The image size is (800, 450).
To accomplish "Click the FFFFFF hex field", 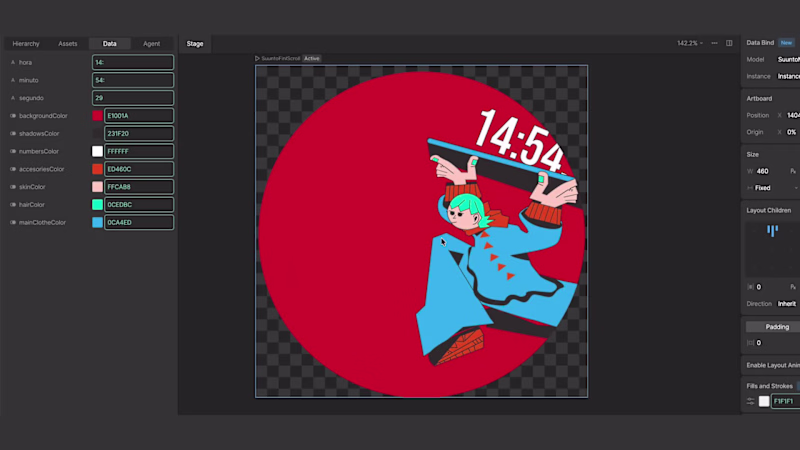I will pyautogui.click(x=139, y=152).
